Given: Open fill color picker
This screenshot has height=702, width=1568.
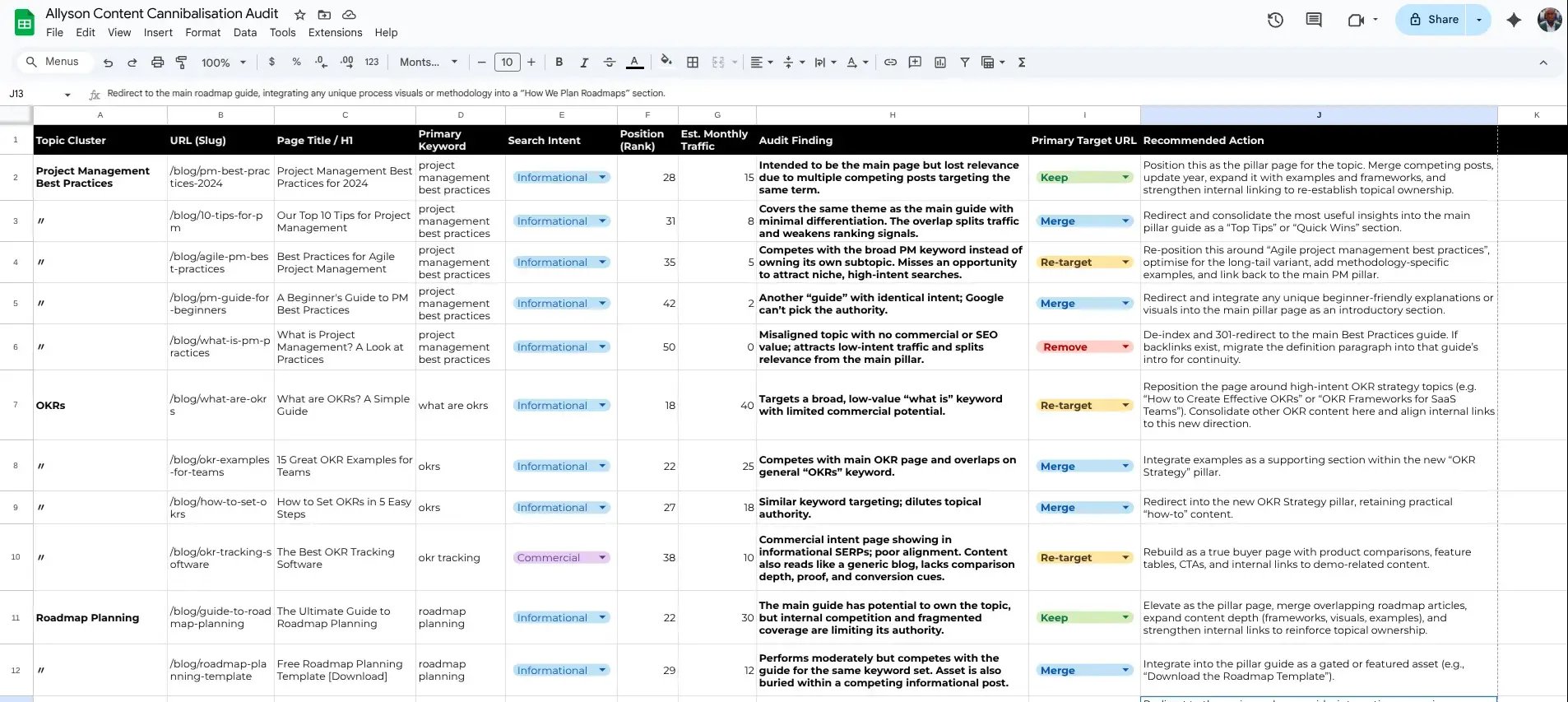Looking at the screenshot, I should (666, 61).
